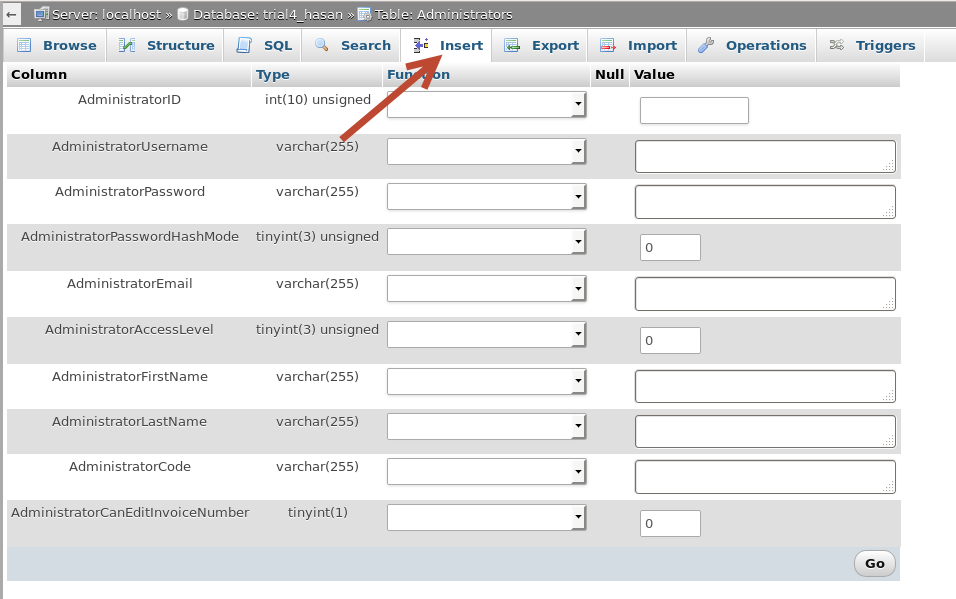Open function dropdown for AdministratorUsername
The image size is (956, 599).
486,151
